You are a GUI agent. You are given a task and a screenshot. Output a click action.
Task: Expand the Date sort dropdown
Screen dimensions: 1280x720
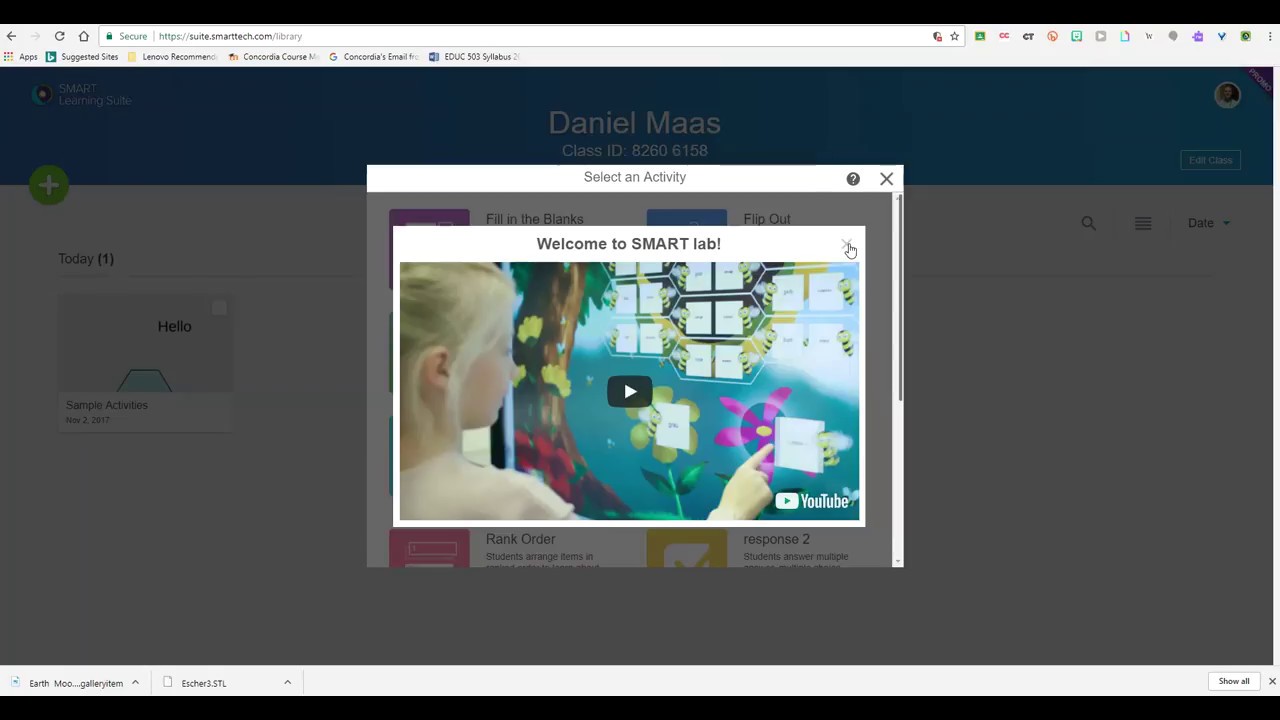pyautogui.click(x=1208, y=223)
